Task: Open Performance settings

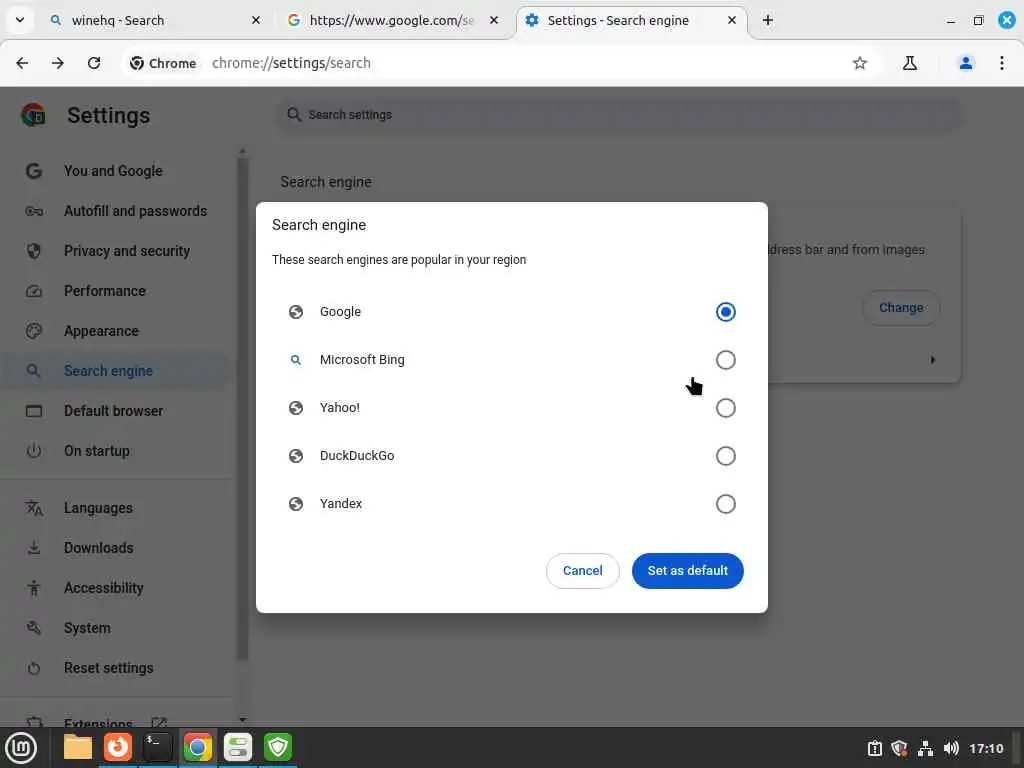Action: (x=104, y=291)
